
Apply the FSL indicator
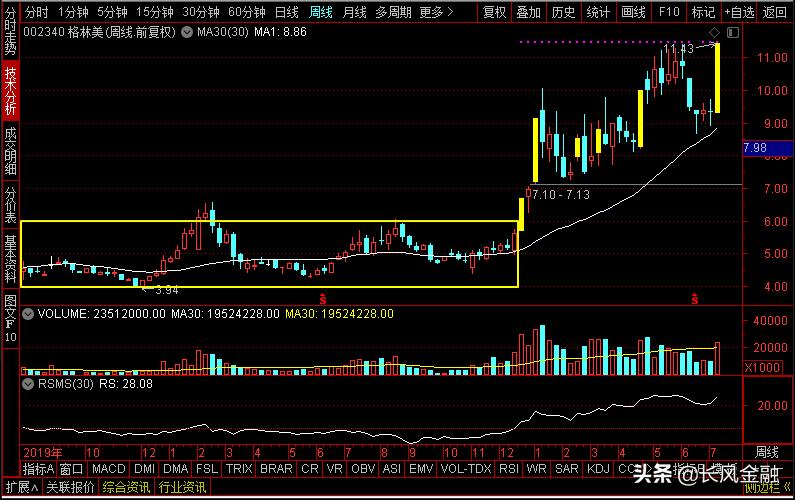[x=207, y=469]
